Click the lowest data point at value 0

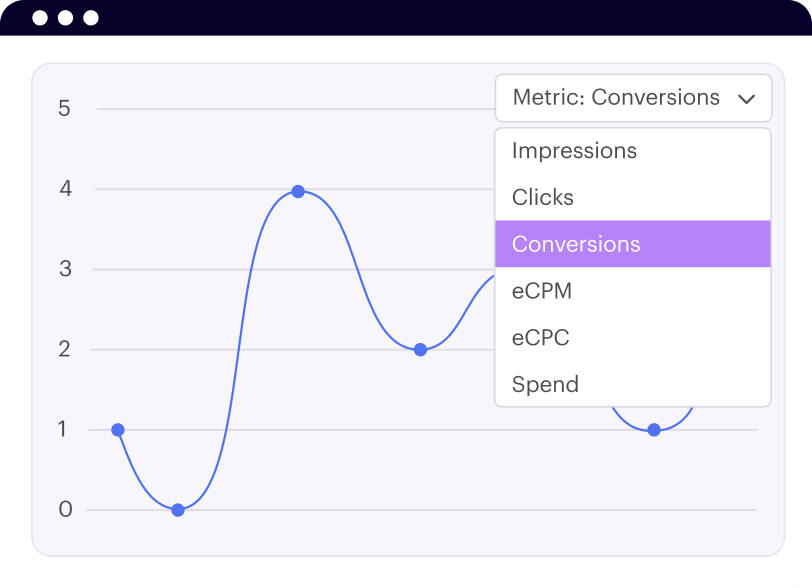coord(178,510)
